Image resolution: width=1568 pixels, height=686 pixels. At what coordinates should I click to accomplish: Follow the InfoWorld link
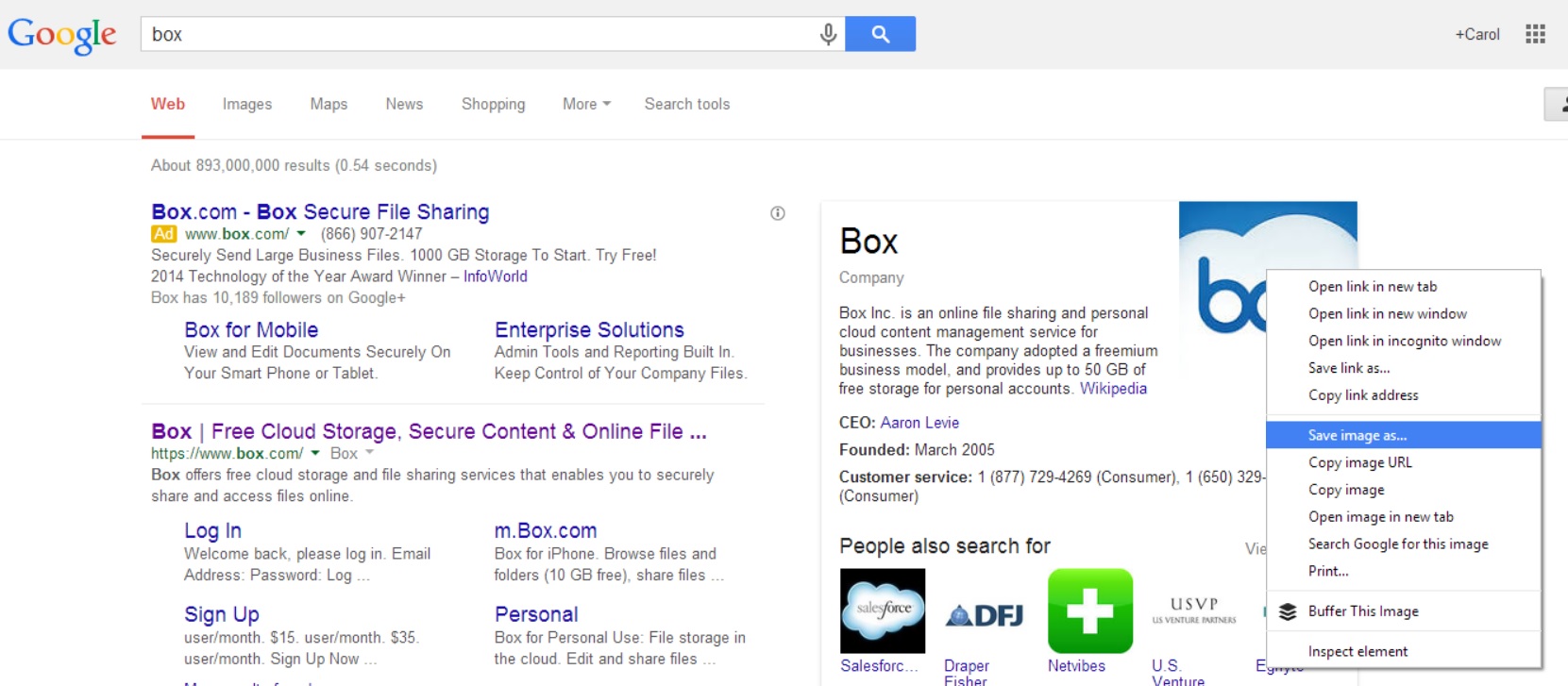495,276
